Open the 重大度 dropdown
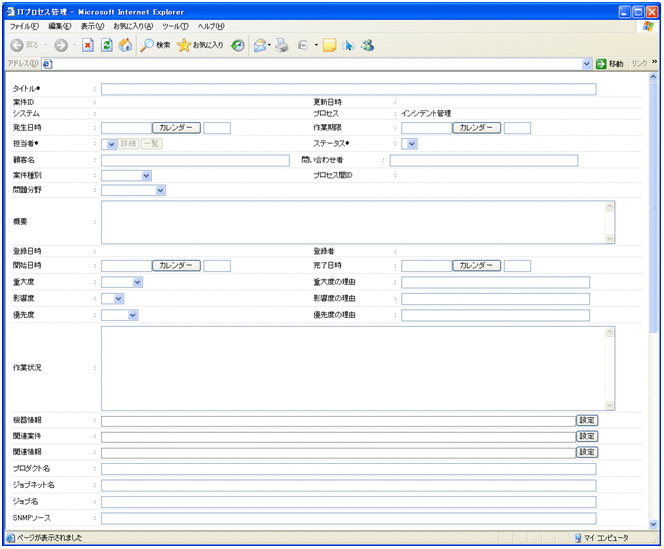 tap(137, 283)
